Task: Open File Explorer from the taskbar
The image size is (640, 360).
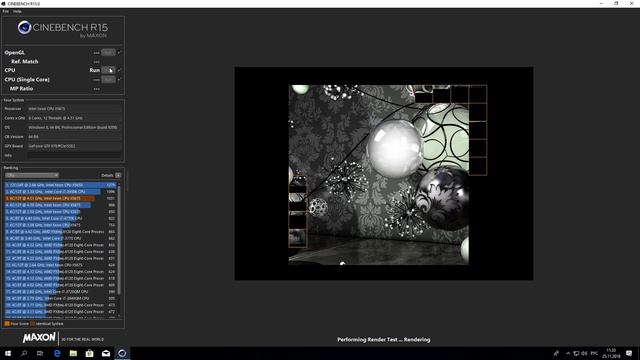Action: (73, 353)
